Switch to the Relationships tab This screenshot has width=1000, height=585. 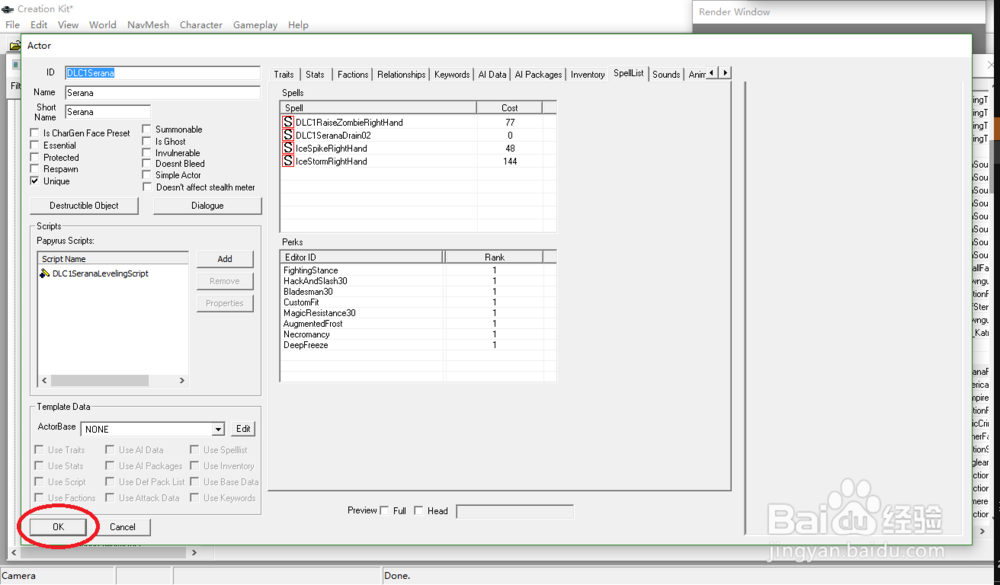[401, 75]
